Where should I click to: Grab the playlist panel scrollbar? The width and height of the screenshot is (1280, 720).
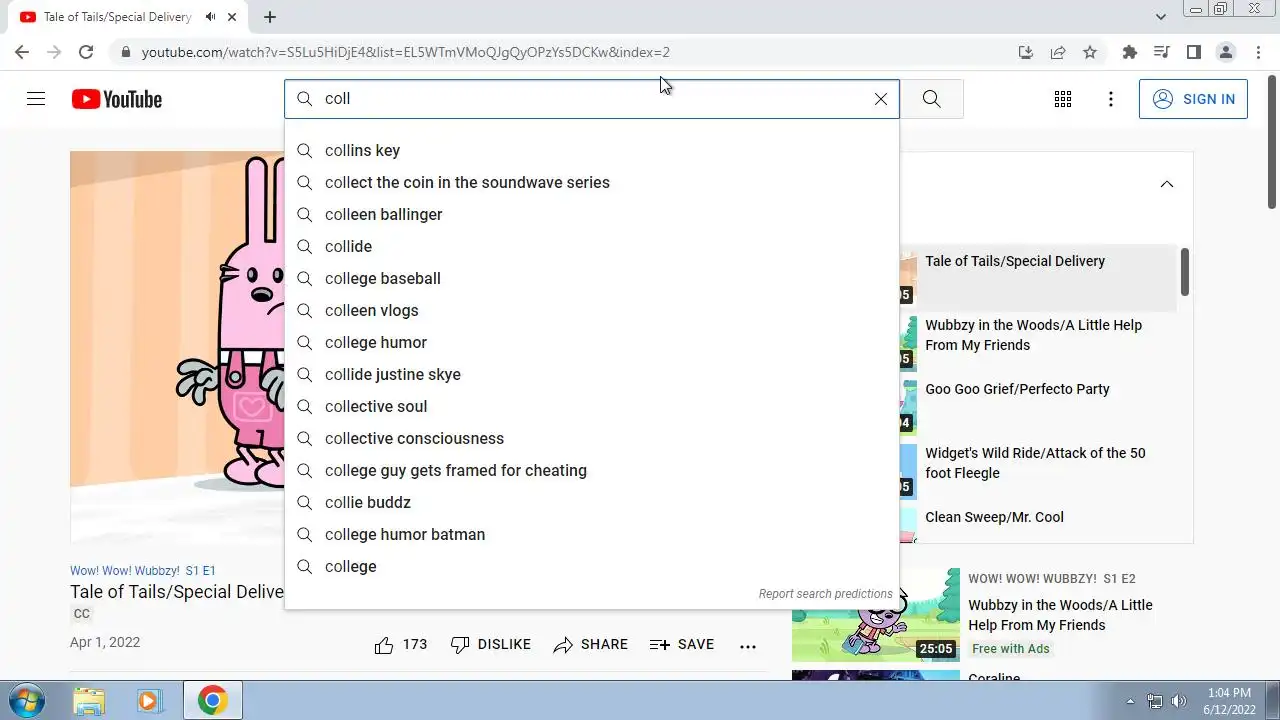[x=1184, y=272]
